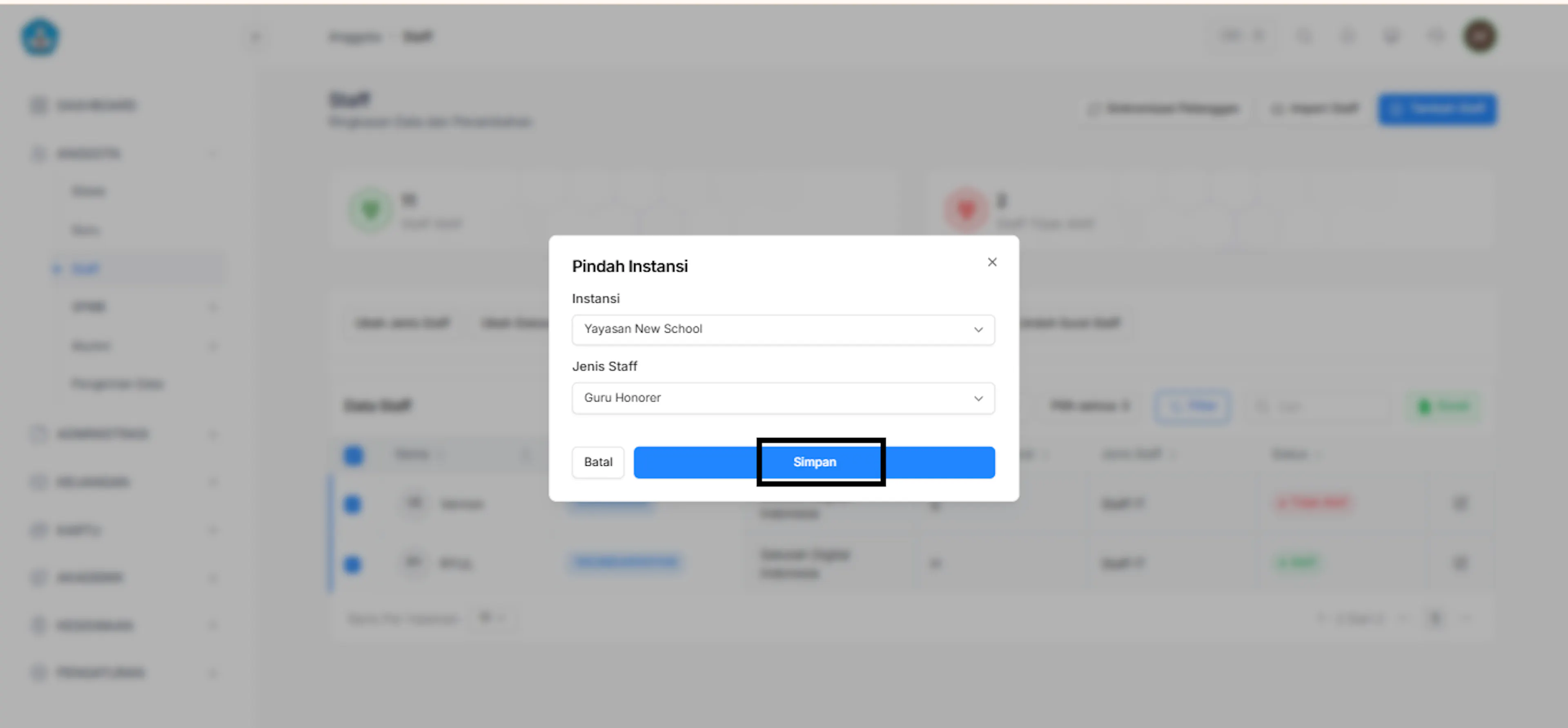Click the search field above the staff table
Screen dimensions: 1568x728
coord(1320,406)
